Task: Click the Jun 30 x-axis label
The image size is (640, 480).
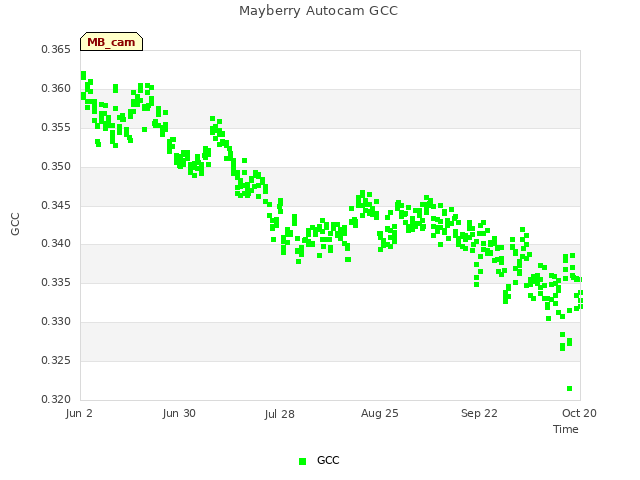Action: [179, 413]
